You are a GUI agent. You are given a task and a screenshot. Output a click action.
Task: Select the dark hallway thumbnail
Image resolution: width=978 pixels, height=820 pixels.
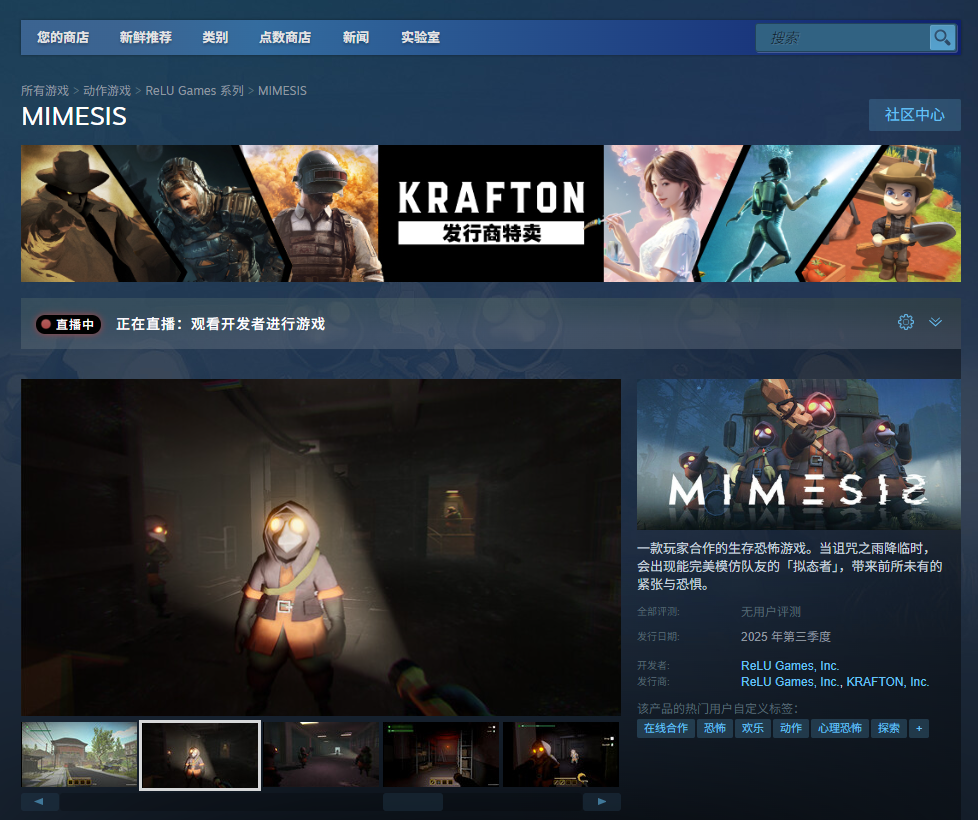click(x=321, y=755)
